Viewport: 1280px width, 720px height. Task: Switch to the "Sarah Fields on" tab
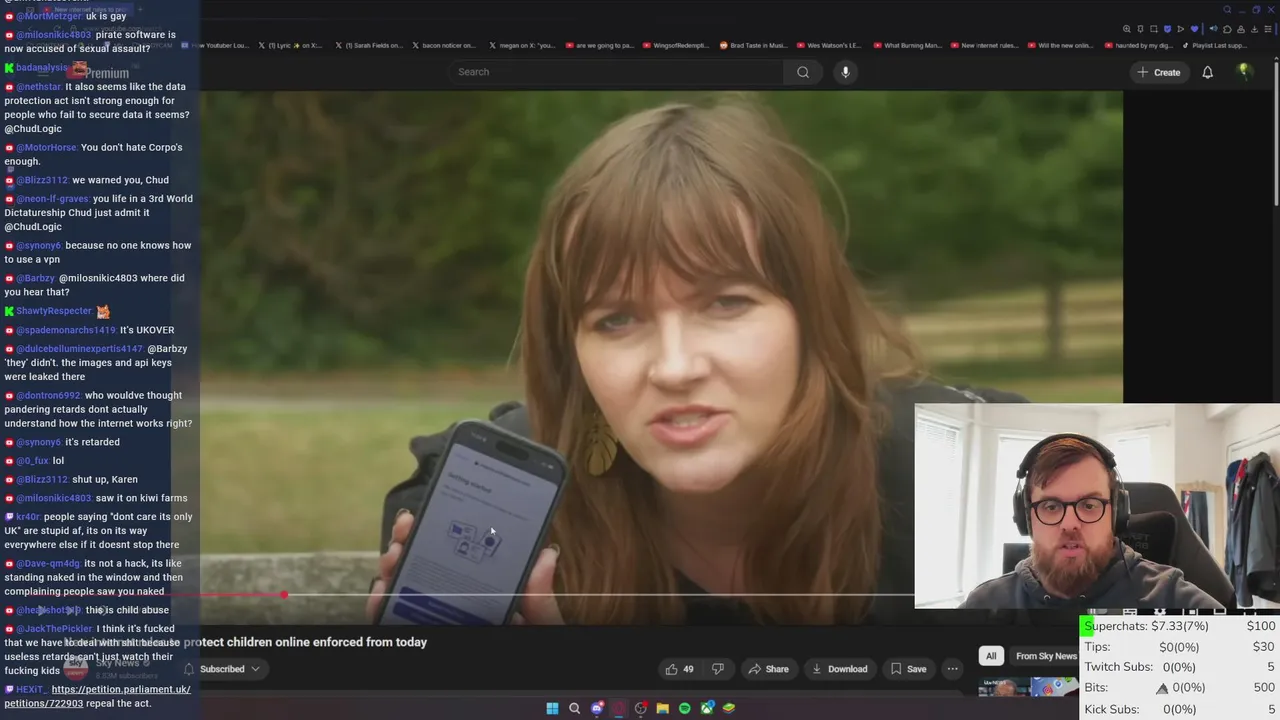click(368, 45)
